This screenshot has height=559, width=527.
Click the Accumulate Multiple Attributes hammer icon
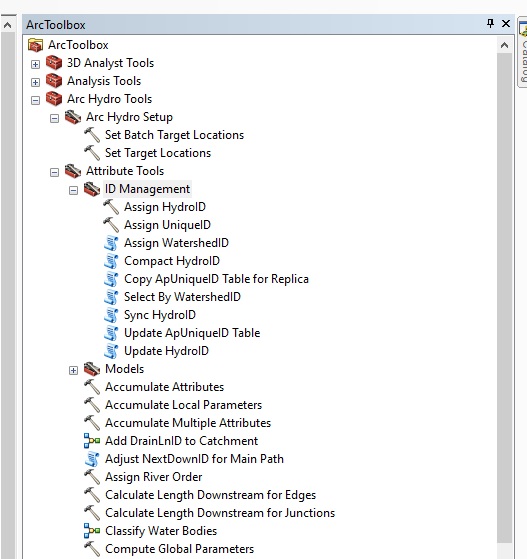(x=92, y=423)
